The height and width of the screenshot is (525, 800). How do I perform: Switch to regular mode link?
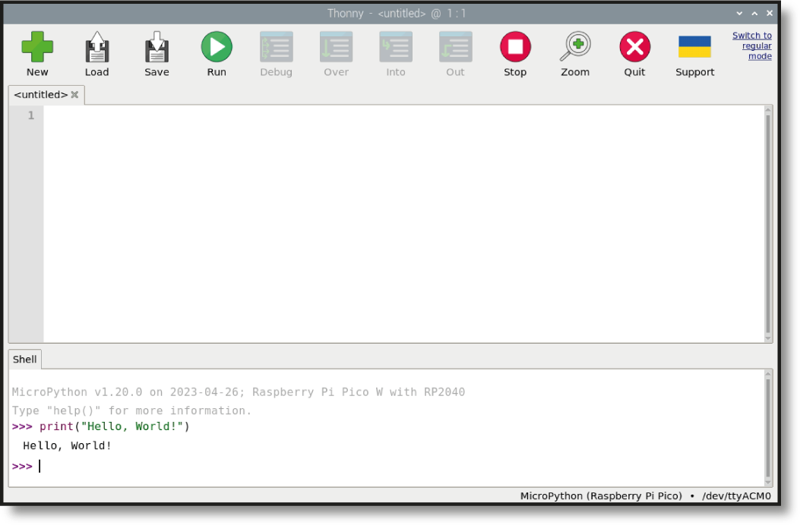[x=752, y=46]
